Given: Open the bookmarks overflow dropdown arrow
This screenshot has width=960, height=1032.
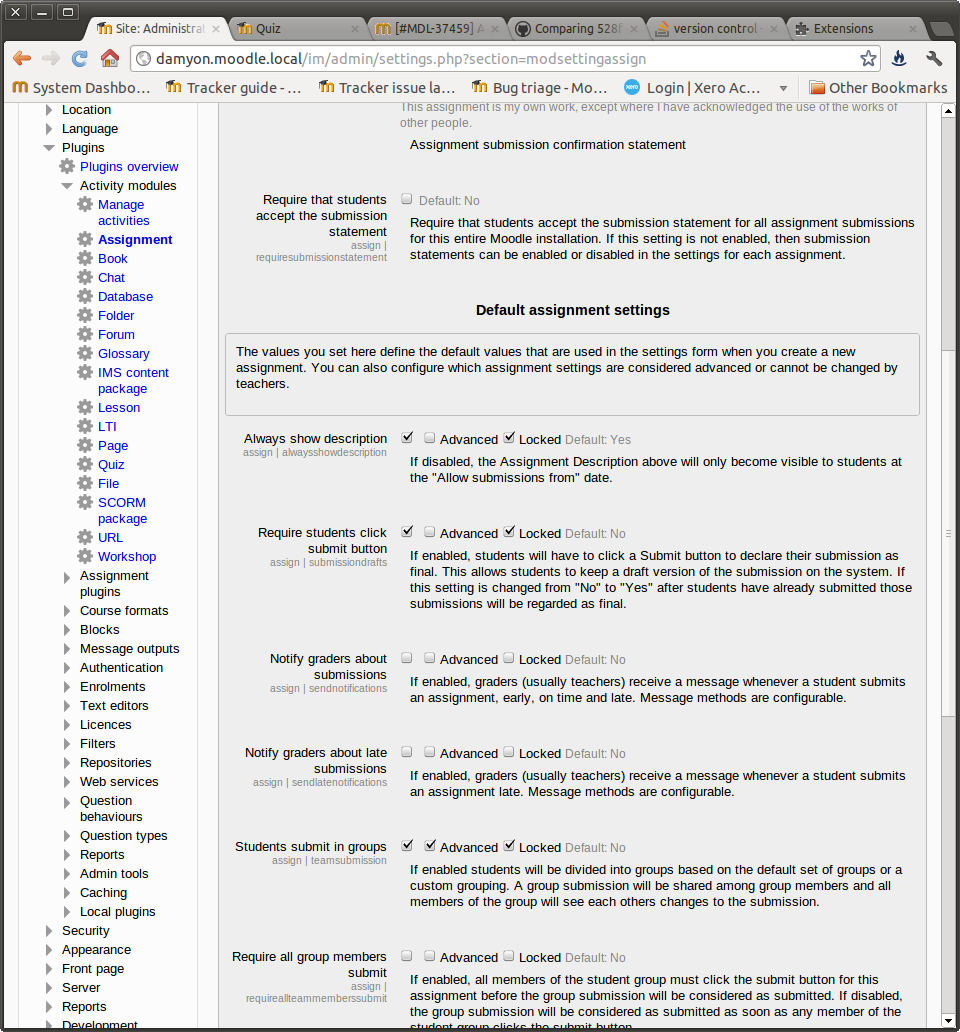Looking at the screenshot, I should point(783,88).
